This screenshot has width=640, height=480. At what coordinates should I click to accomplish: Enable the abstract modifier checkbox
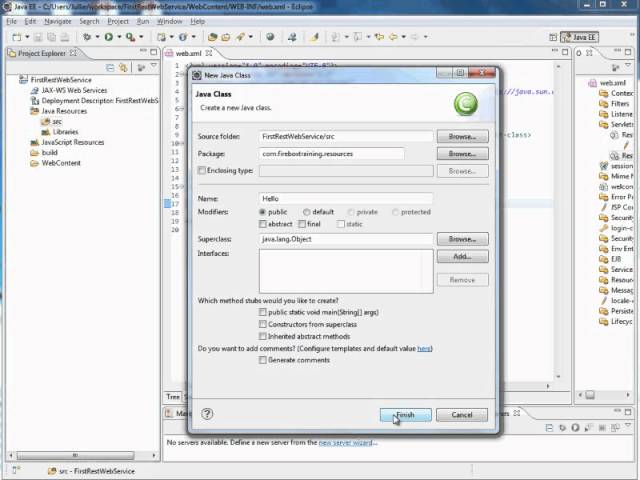[x=263, y=224]
